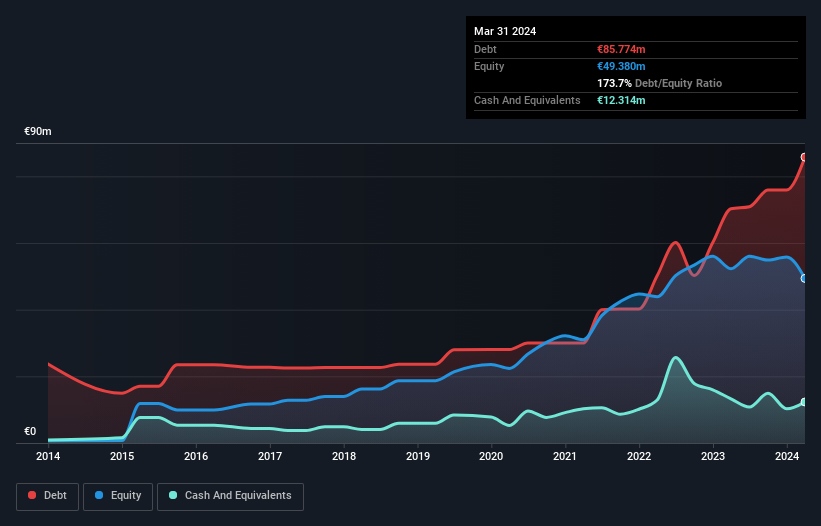The height and width of the screenshot is (526, 821).
Task: Click the 2018 x-axis label
Action: coord(344,456)
